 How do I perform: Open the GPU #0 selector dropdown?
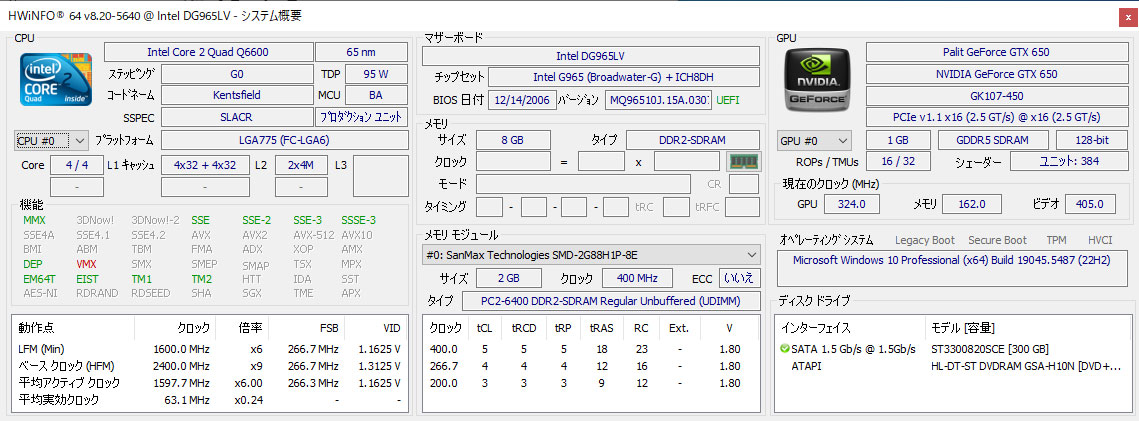pos(814,141)
